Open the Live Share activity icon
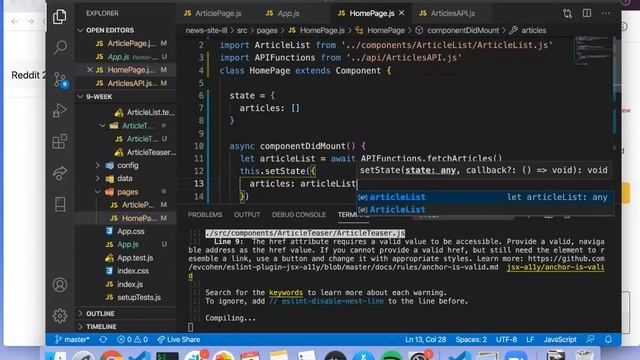640x360 pixels. click(x=60, y=173)
